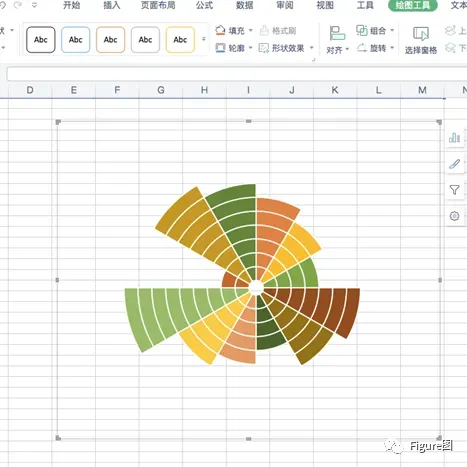Open the 对齐 dropdown arrow
This screenshot has width=467, height=467.
click(347, 50)
